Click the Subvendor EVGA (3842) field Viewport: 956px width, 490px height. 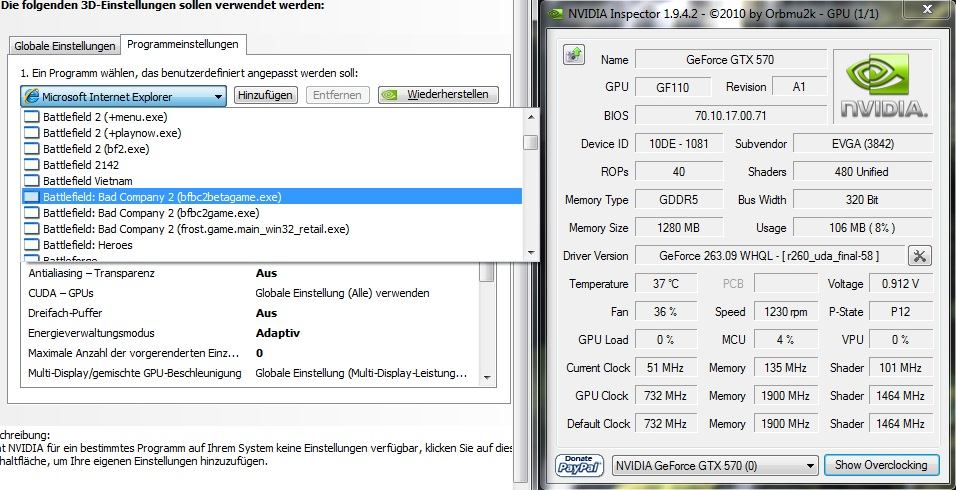[863, 144]
